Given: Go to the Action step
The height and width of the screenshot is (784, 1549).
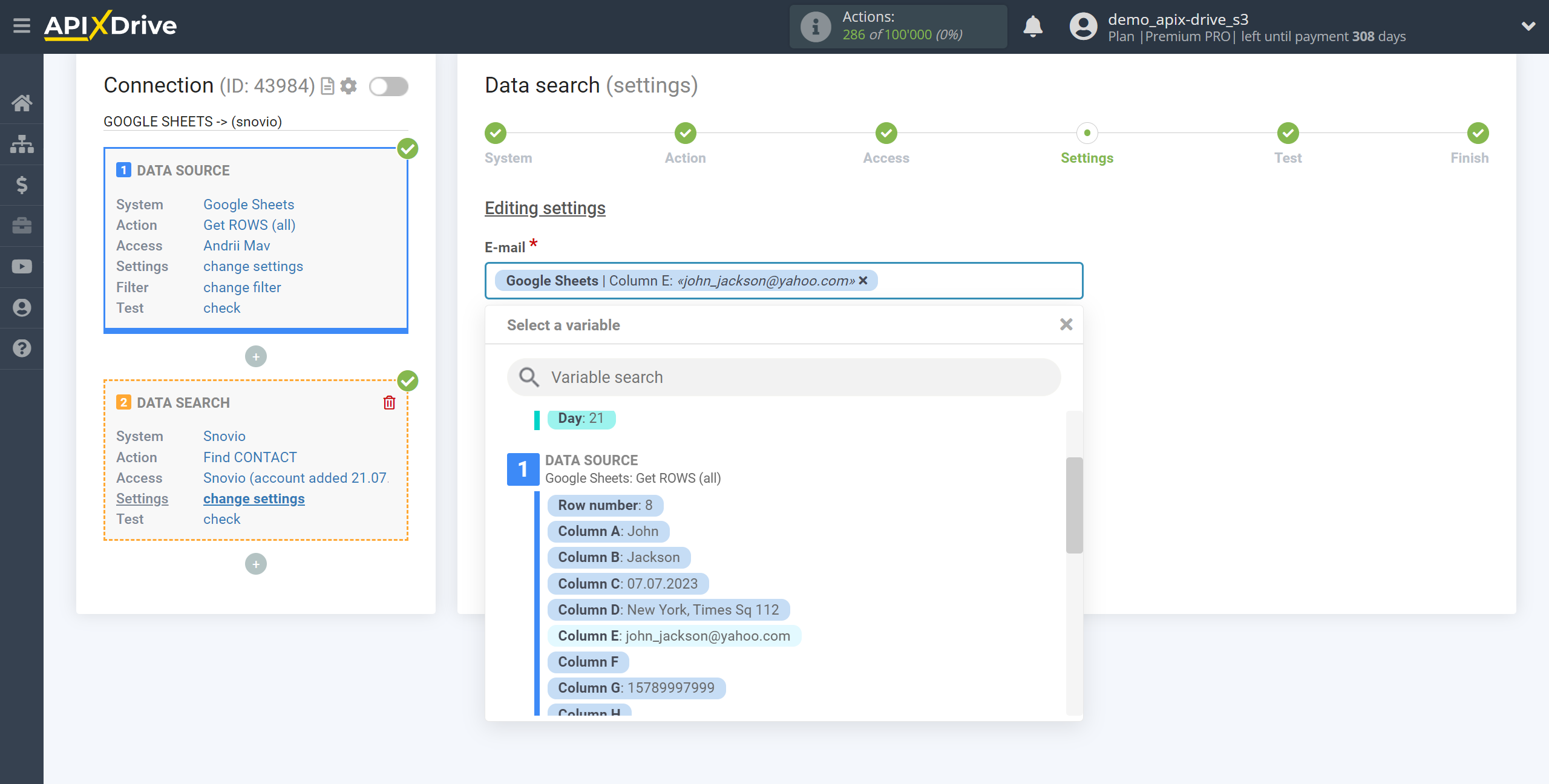Looking at the screenshot, I should [686, 133].
